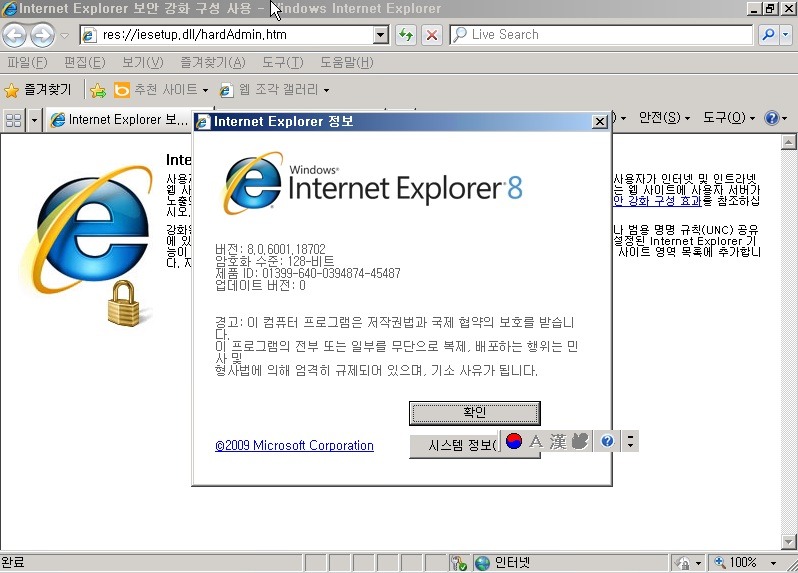Close the Internet Explorer 정보 dialog
798x573 pixels.
pyautogui.click(x=600, y=122)
